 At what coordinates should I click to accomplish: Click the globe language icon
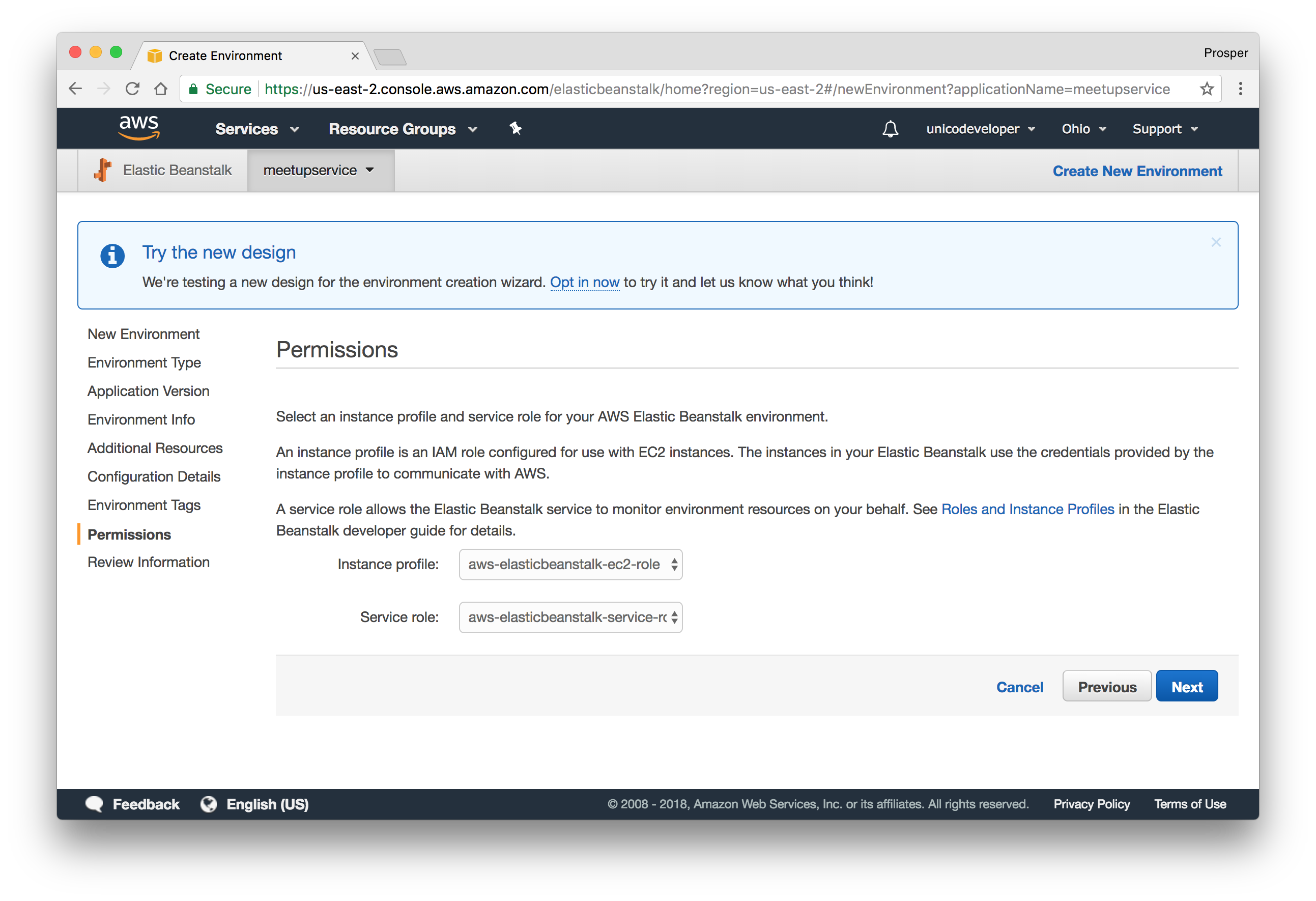tap(208, 804)
